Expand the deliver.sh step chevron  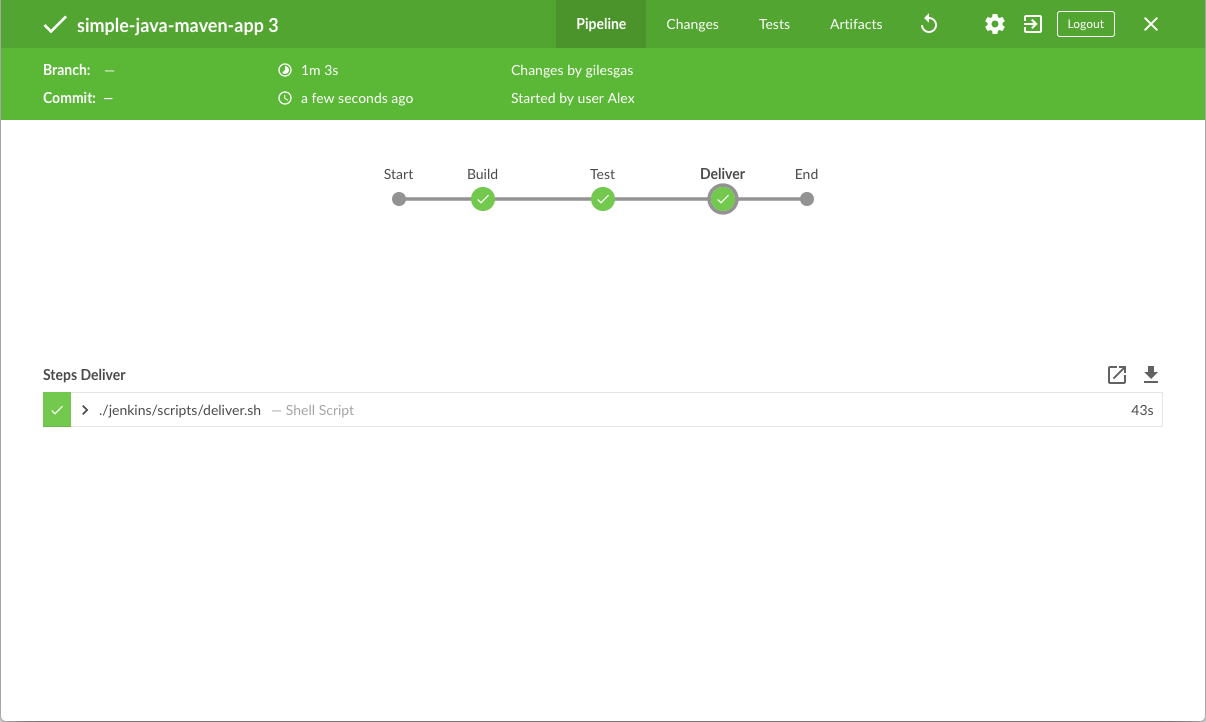(86, 410)
